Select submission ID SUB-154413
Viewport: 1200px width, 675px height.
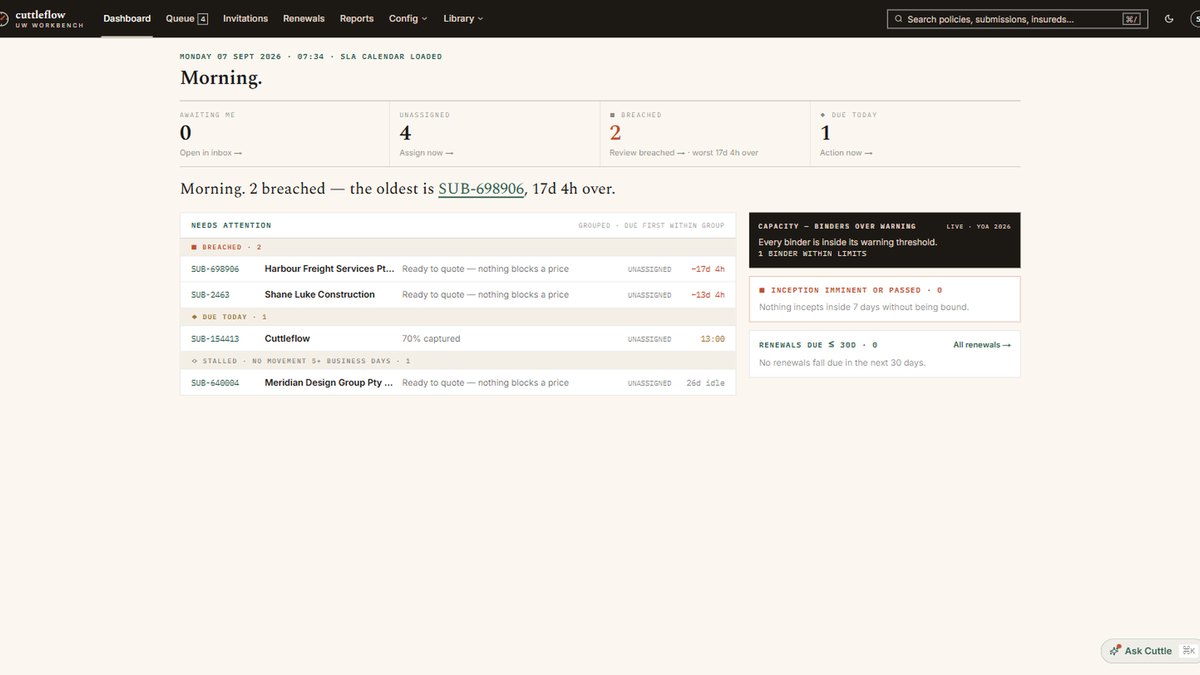tap(215, 339)
